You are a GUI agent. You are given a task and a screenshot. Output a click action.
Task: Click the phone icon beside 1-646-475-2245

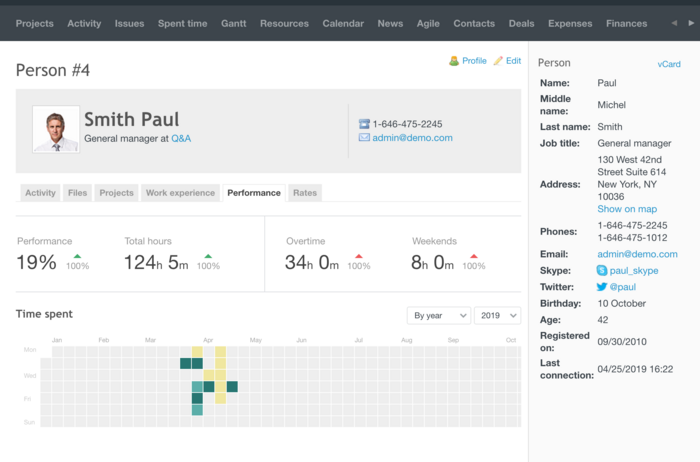364,124
